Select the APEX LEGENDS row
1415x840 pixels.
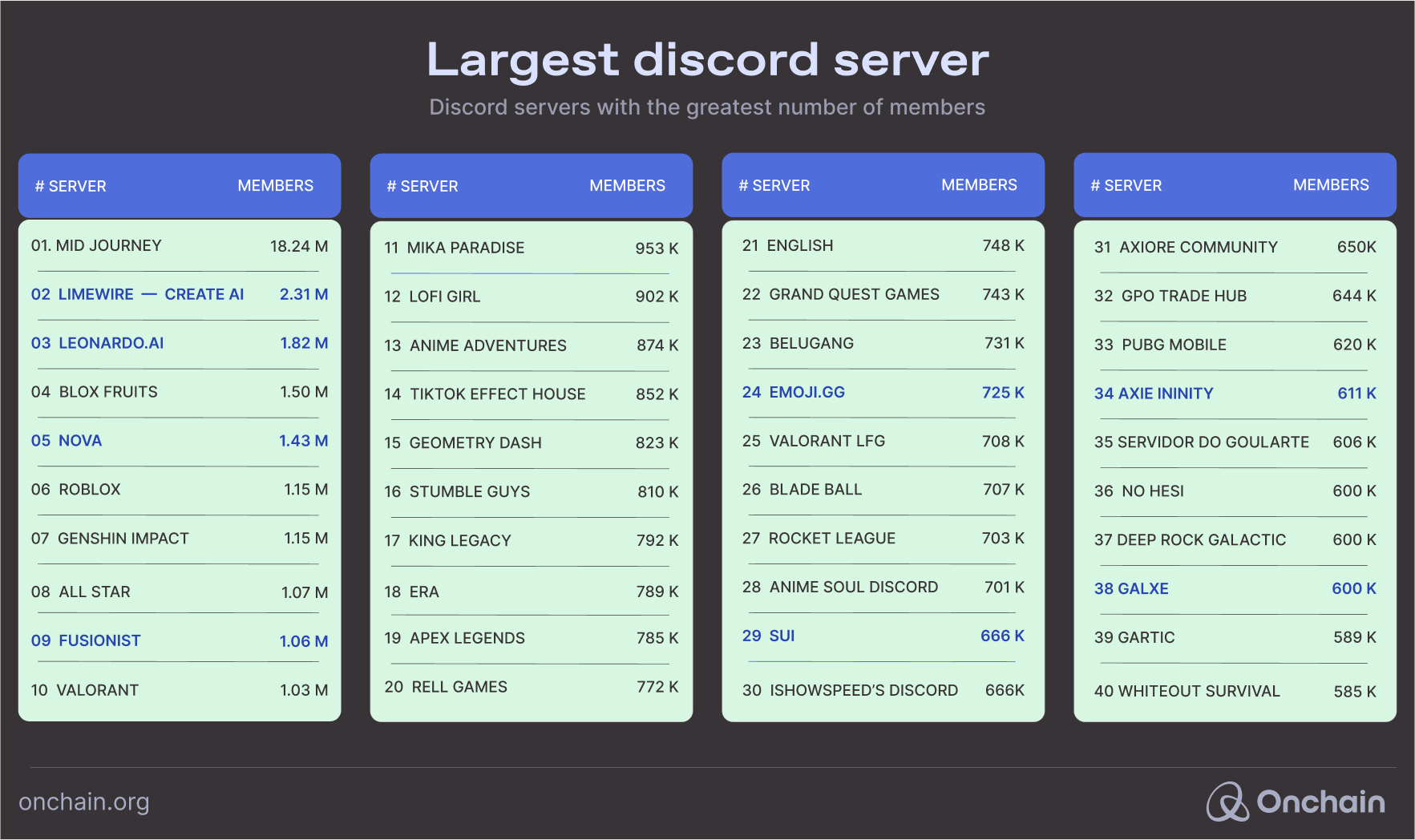pos(532,638)
